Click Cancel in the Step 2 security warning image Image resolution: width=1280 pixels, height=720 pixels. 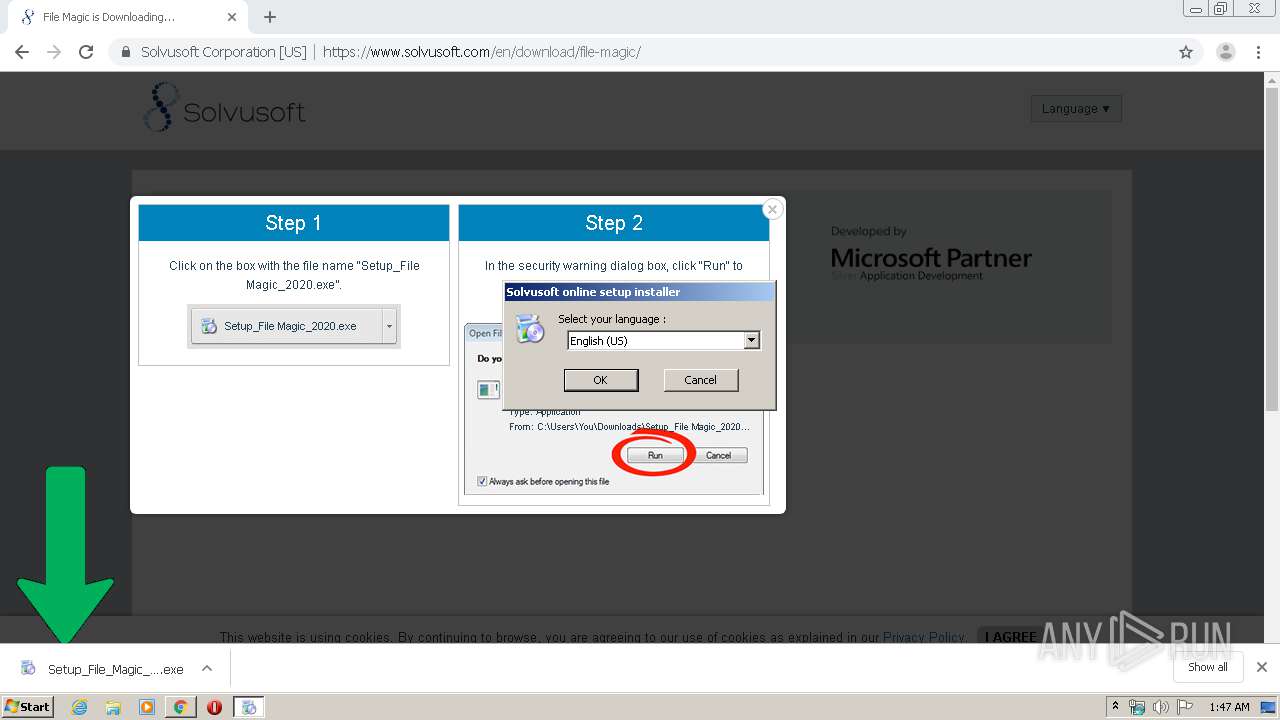point(718,455)
